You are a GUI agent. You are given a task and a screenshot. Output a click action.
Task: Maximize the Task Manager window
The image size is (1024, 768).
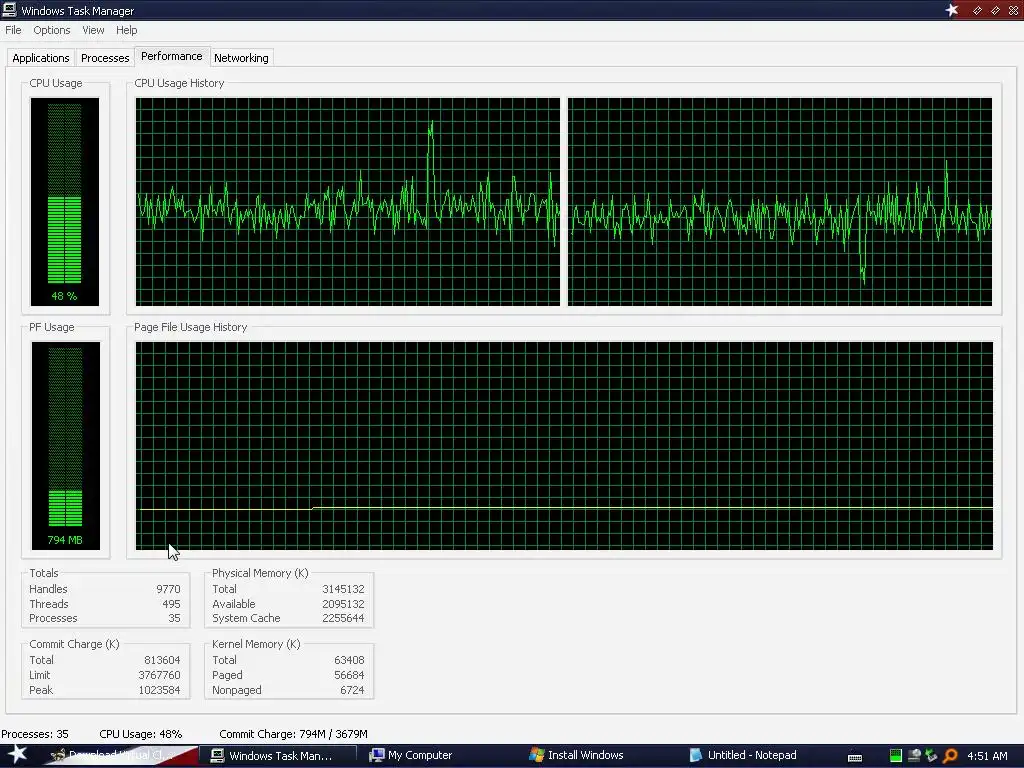coord(995,10)
